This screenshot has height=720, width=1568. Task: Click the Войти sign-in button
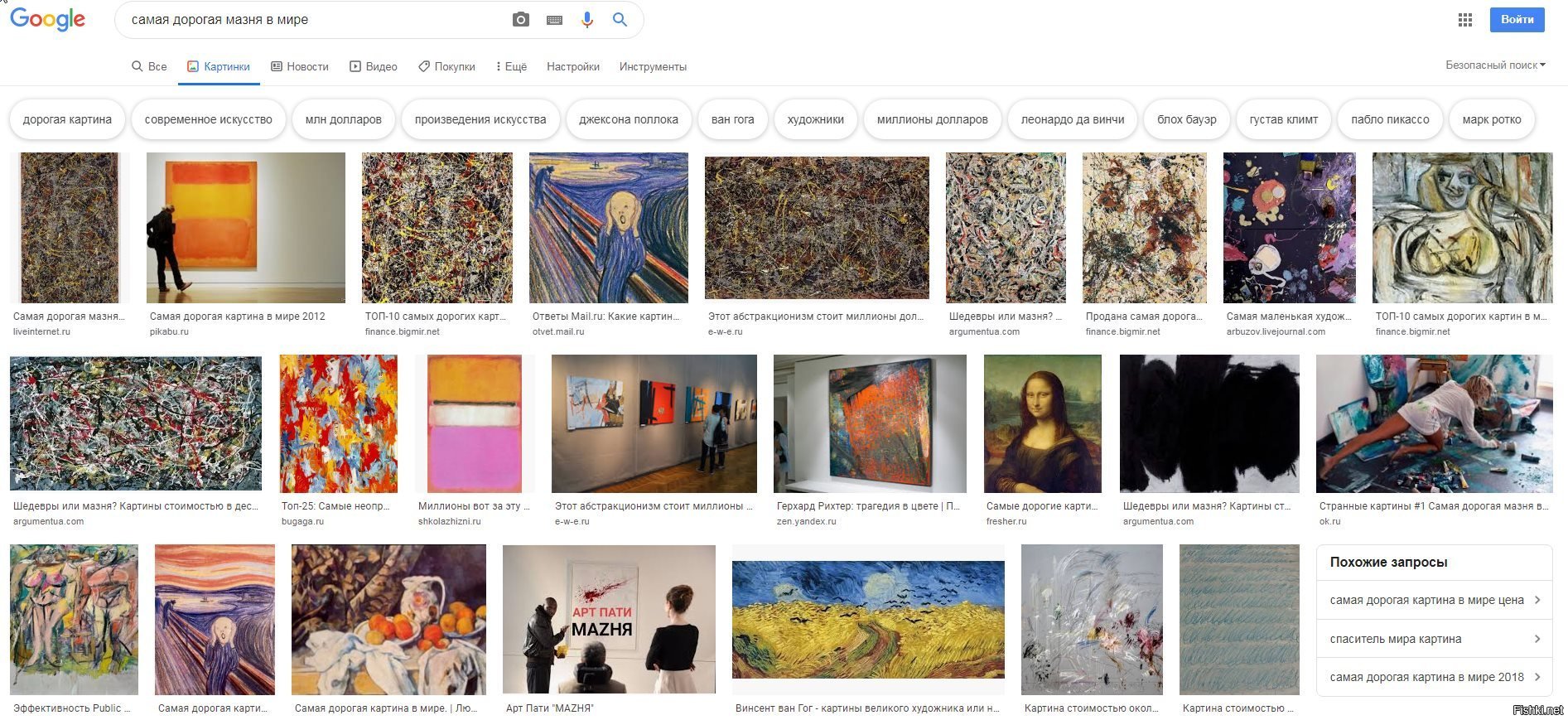[1517, 19]
